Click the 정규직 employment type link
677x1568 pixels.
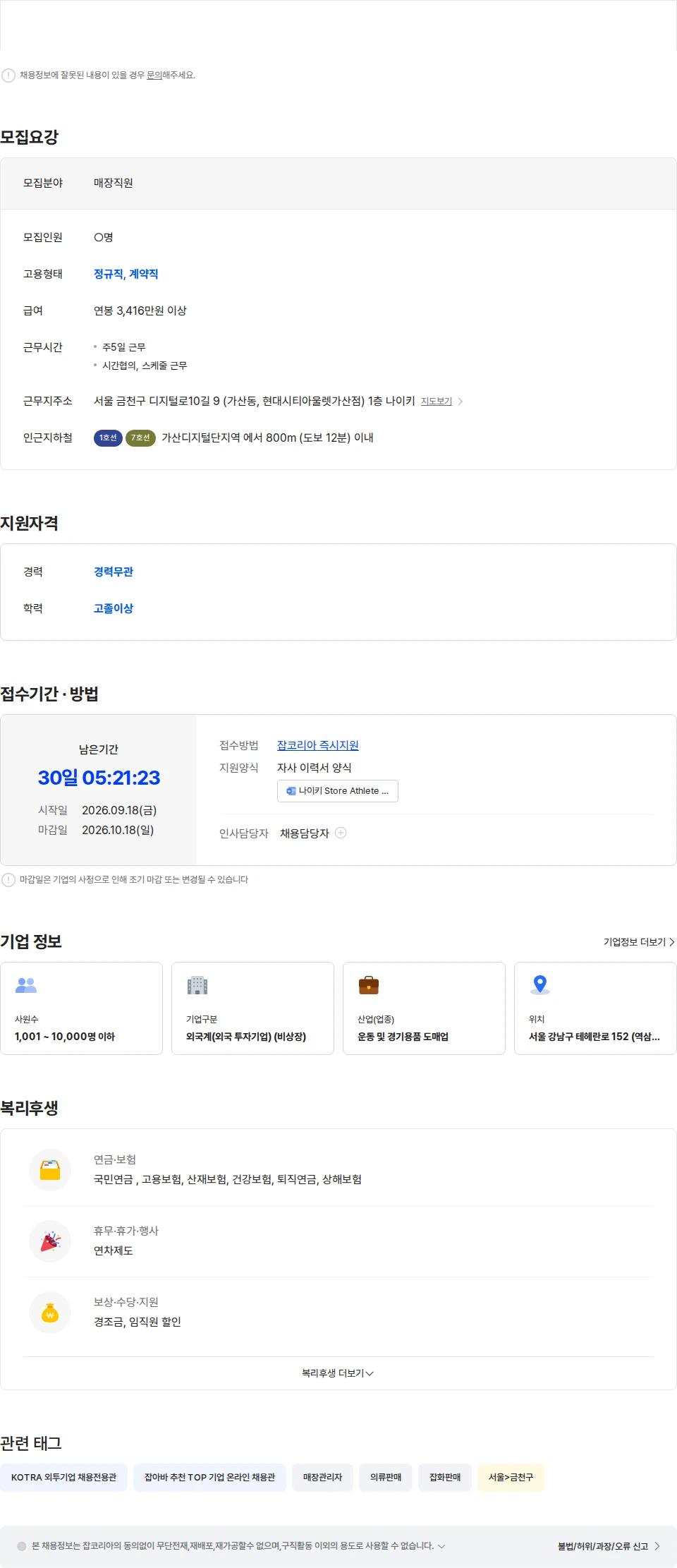(108, 274)
